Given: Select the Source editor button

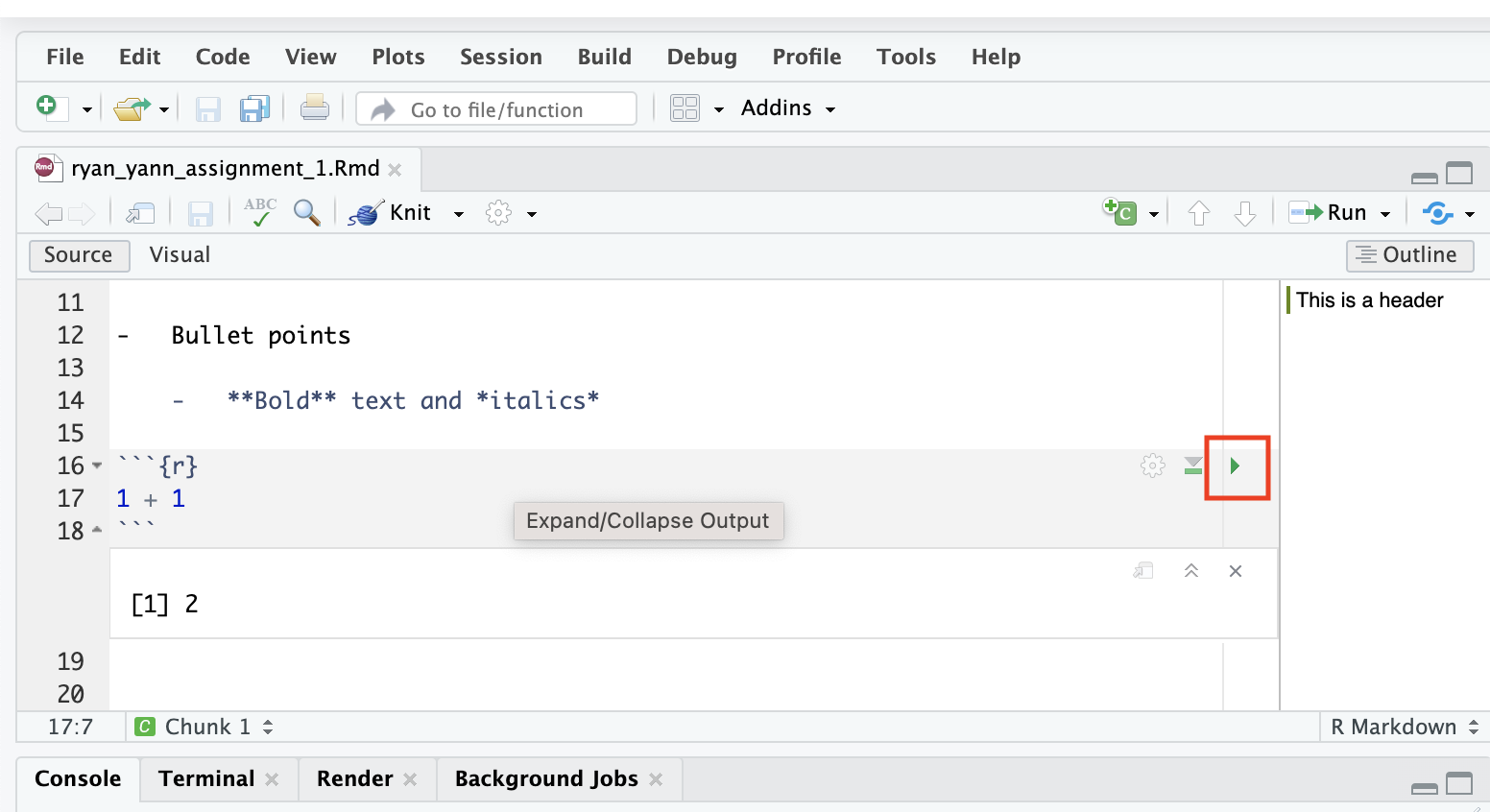Looking at the screenshot, I should click(x=79, y=255).
